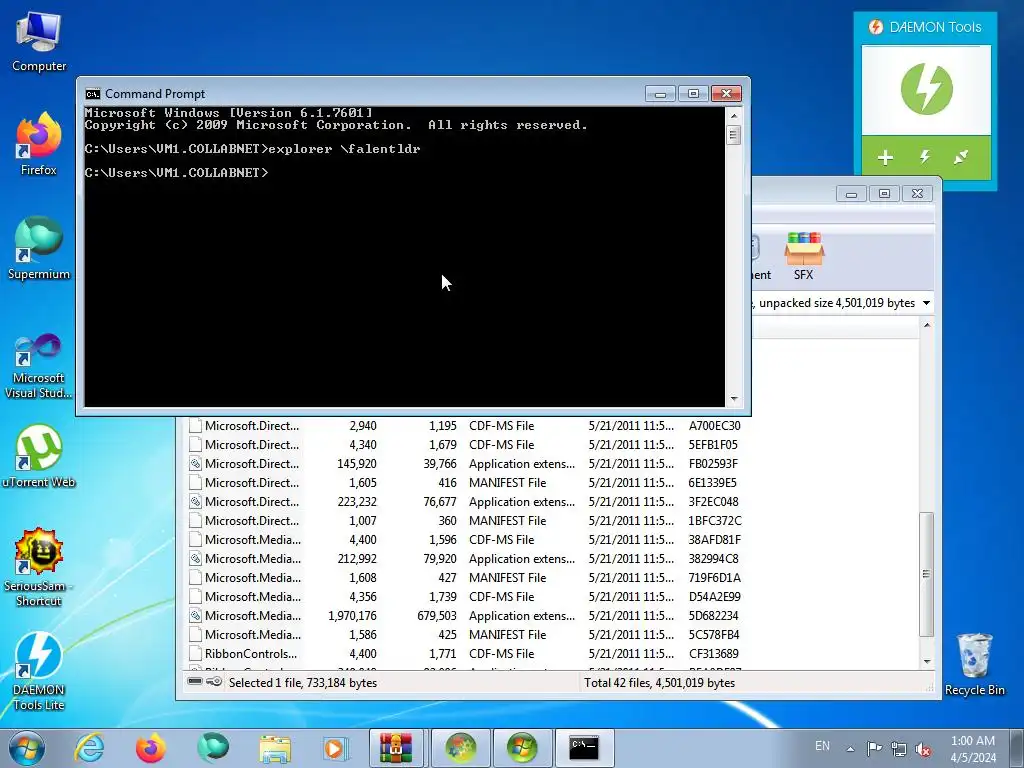Click the DAEMON Tools gadget title
The width and height of the screenshot is (1024, 768).
click(x=935, y=27)
